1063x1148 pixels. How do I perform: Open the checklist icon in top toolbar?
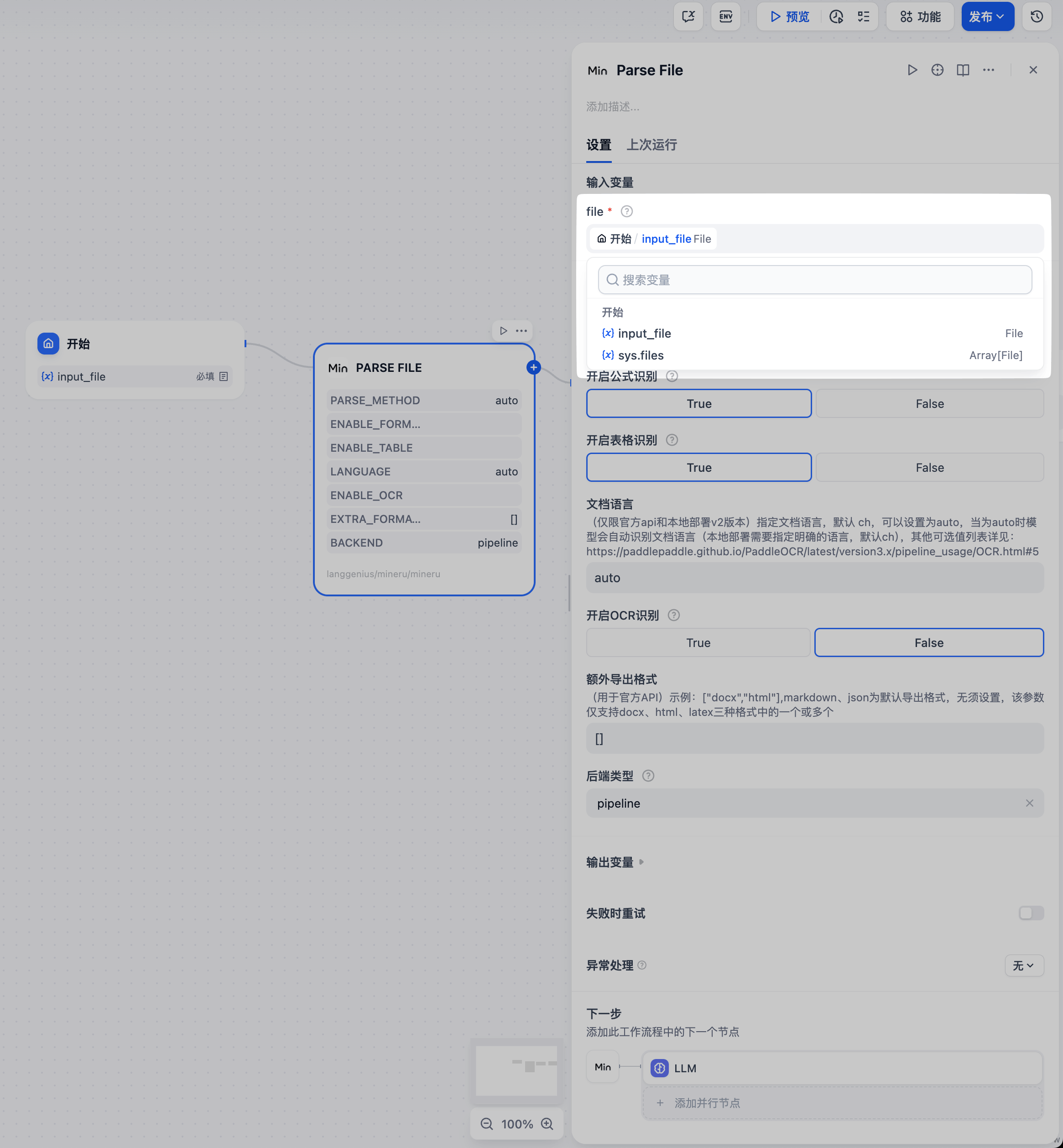pos(863,17)
